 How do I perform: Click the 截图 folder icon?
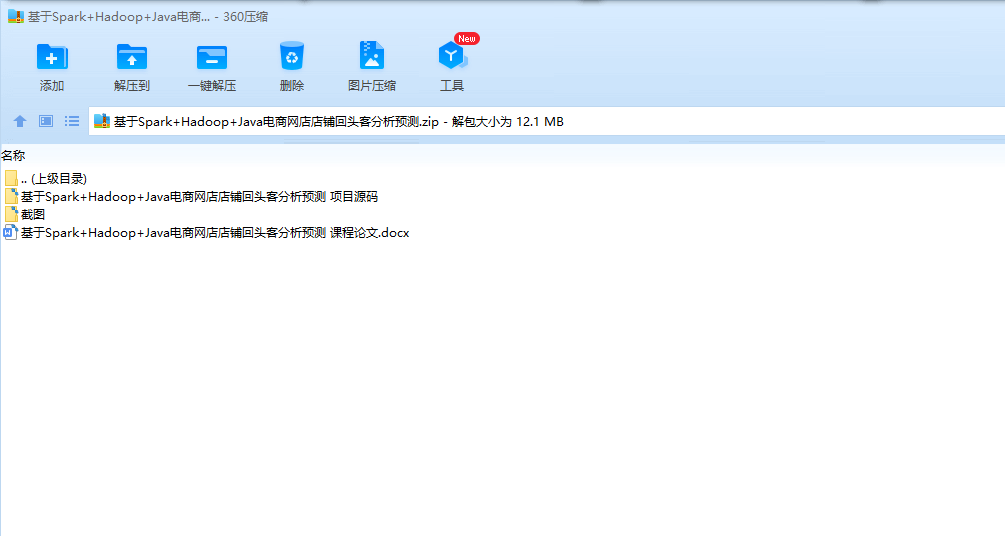pyautogui.click(x=11, y=214)
